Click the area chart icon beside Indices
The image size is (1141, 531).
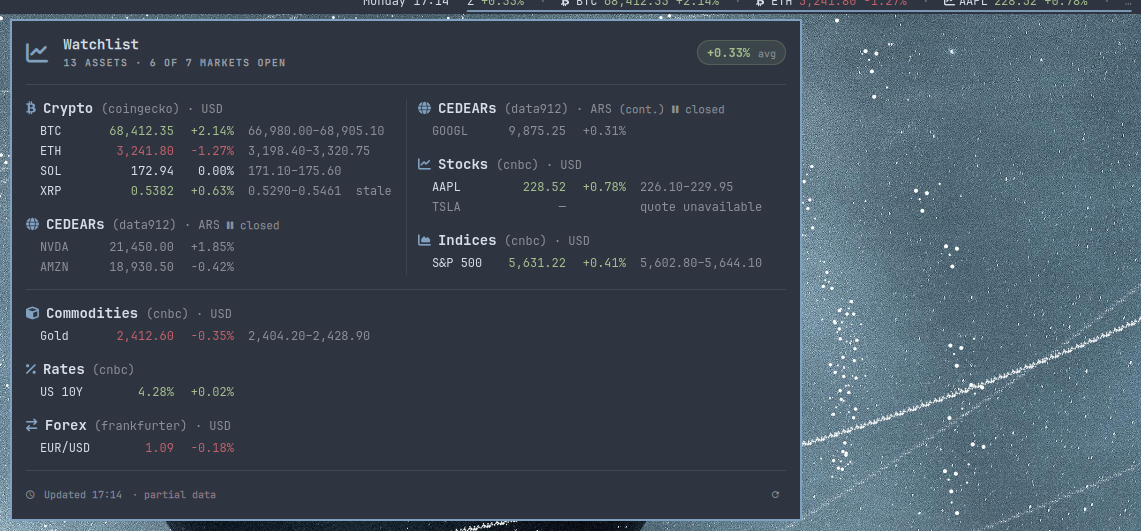click(424, 240)
